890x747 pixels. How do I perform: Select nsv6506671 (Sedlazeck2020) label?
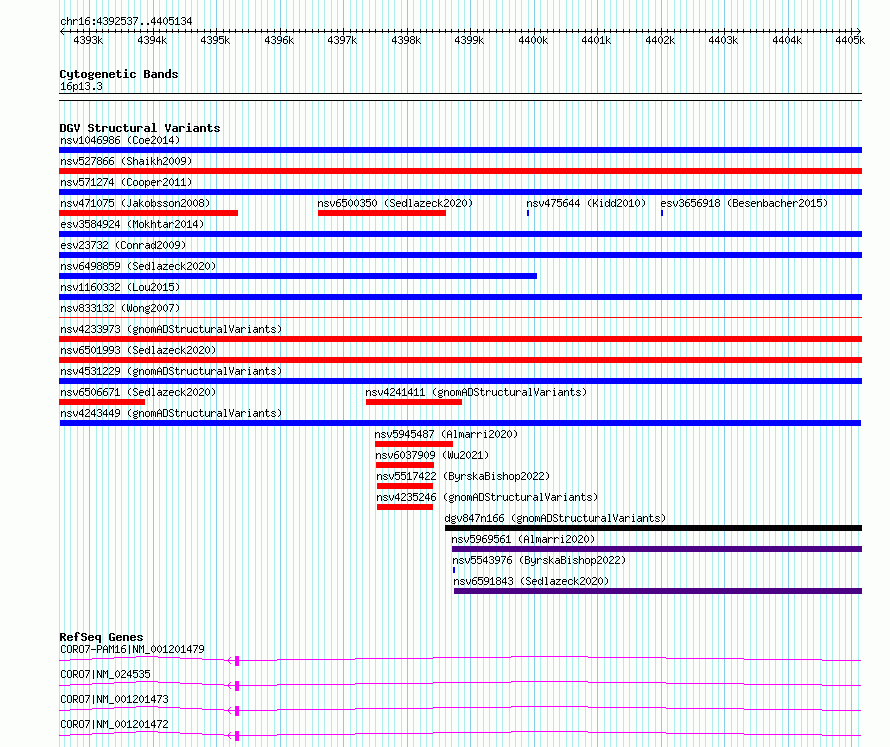pyautogui.click(x=138, y=392)
